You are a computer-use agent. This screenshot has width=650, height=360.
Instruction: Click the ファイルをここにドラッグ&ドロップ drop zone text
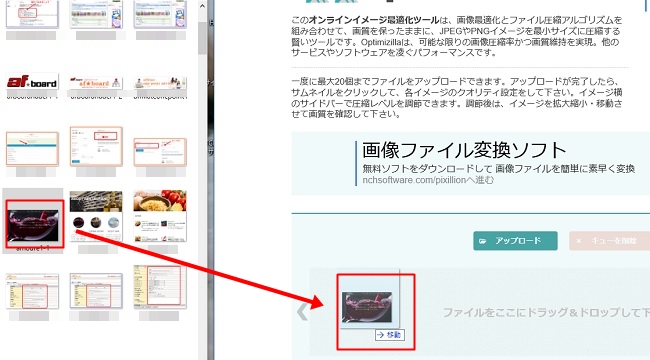(x=546, y=312)
